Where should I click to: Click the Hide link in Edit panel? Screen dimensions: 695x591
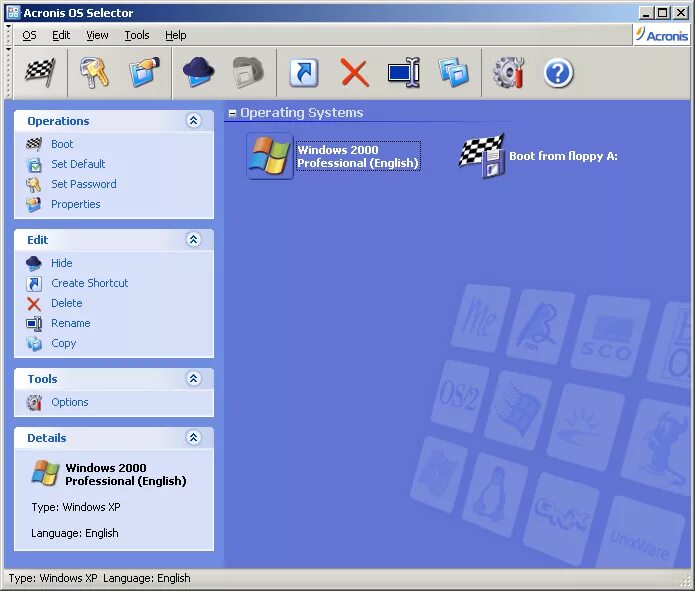tap(62, 263)
